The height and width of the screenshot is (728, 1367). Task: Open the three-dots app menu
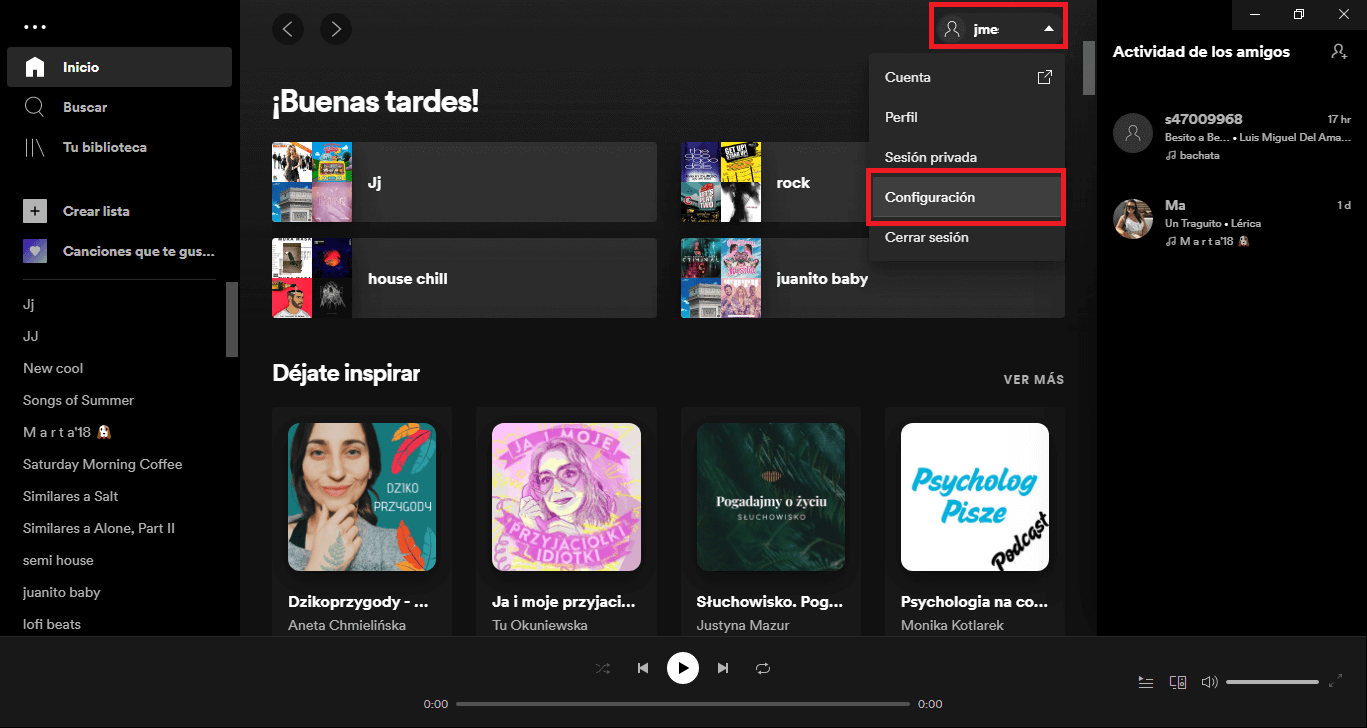pyautogui.click(x=35, y=27)
